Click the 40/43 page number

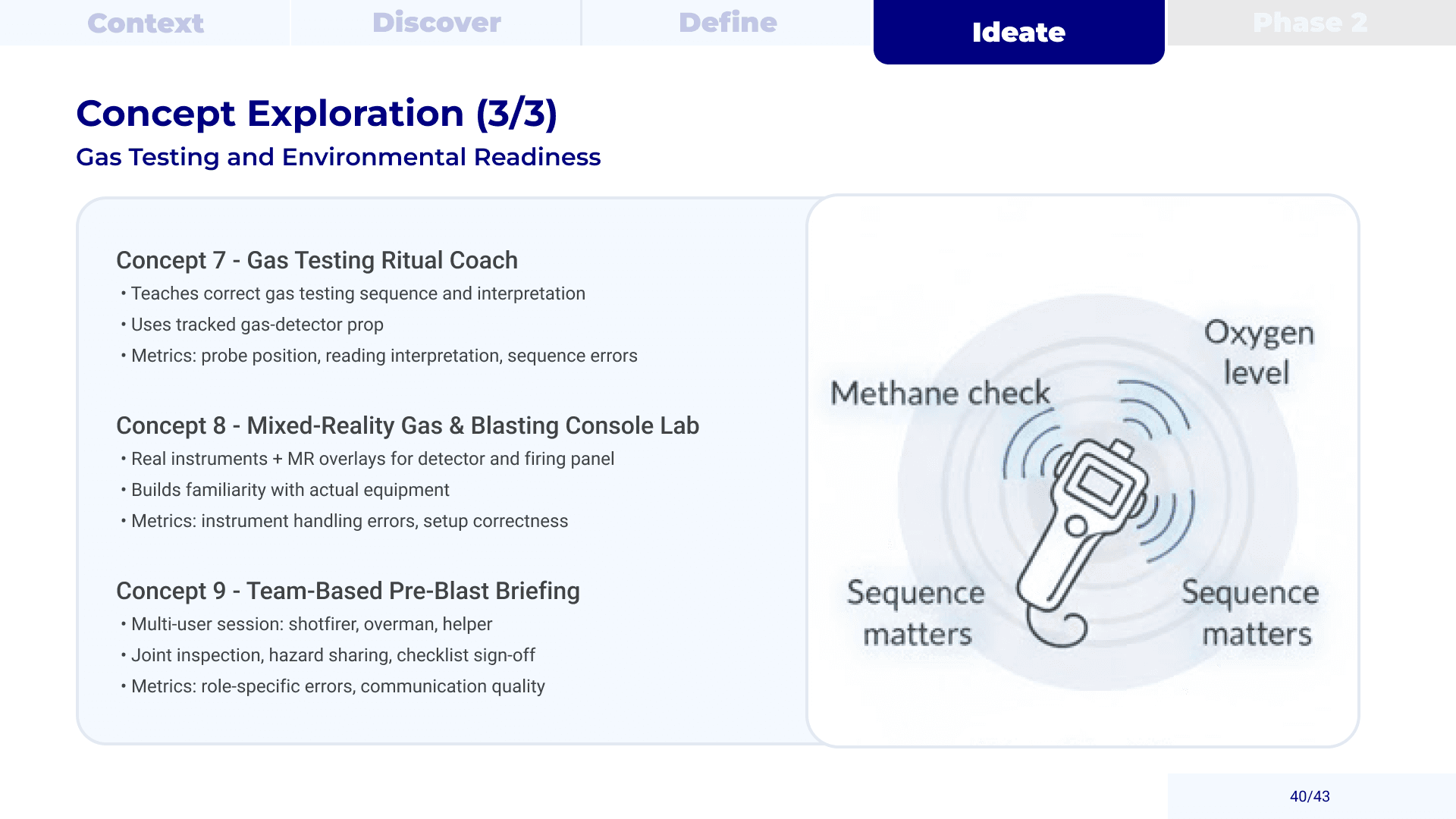click(x=1310, y=796)
